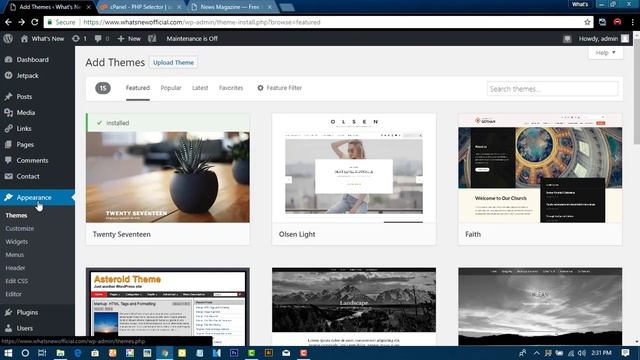Switch to the Latest themes tab
The height and width of the screenshot is (360, 640).
pyautogui.click(x=200, y=88)
